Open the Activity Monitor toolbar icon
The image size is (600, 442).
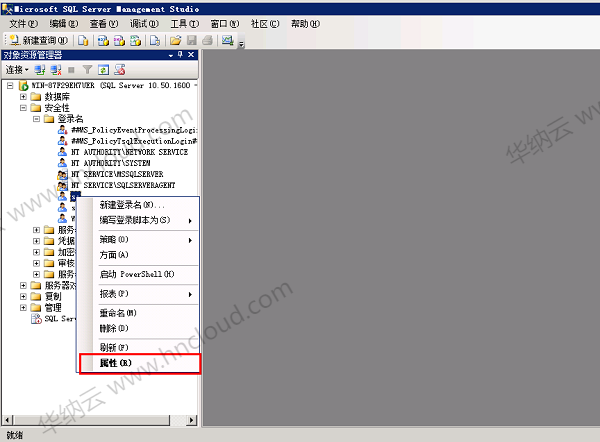(228, 40)
